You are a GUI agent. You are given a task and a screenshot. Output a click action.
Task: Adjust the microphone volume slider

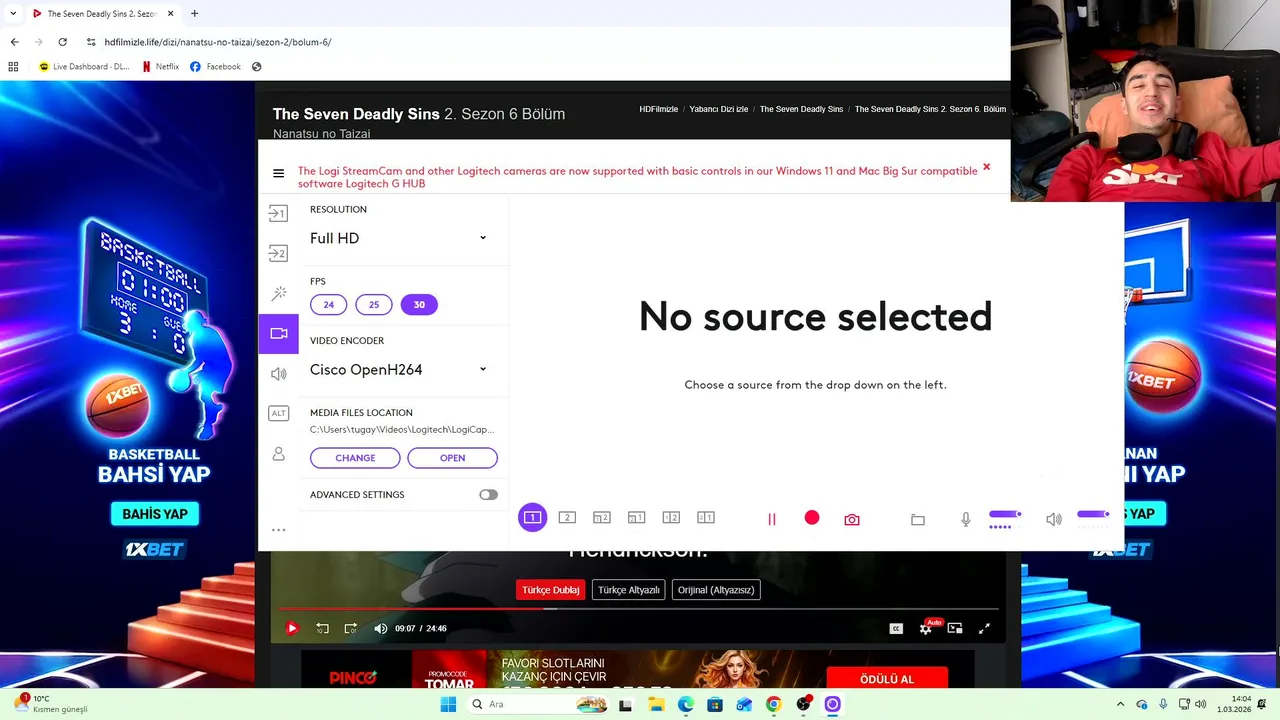click(1005, 514)
